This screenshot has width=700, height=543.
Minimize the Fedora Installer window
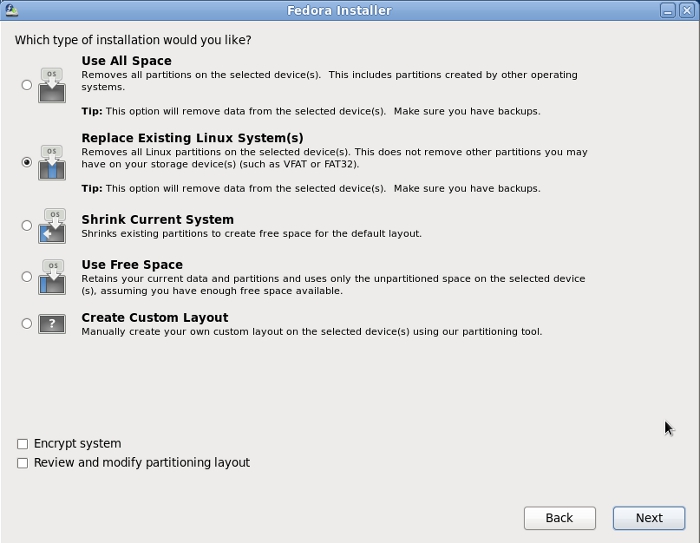coord(667,10)
